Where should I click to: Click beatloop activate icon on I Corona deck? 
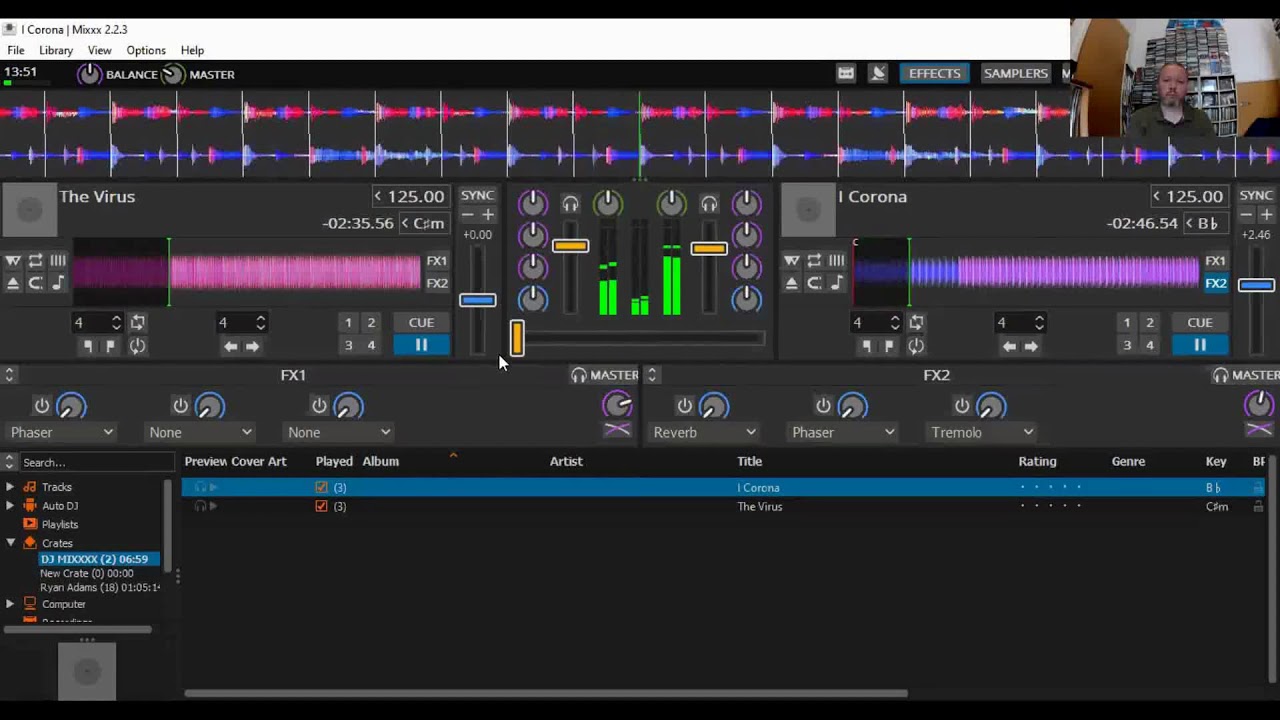tap(916, 322)
